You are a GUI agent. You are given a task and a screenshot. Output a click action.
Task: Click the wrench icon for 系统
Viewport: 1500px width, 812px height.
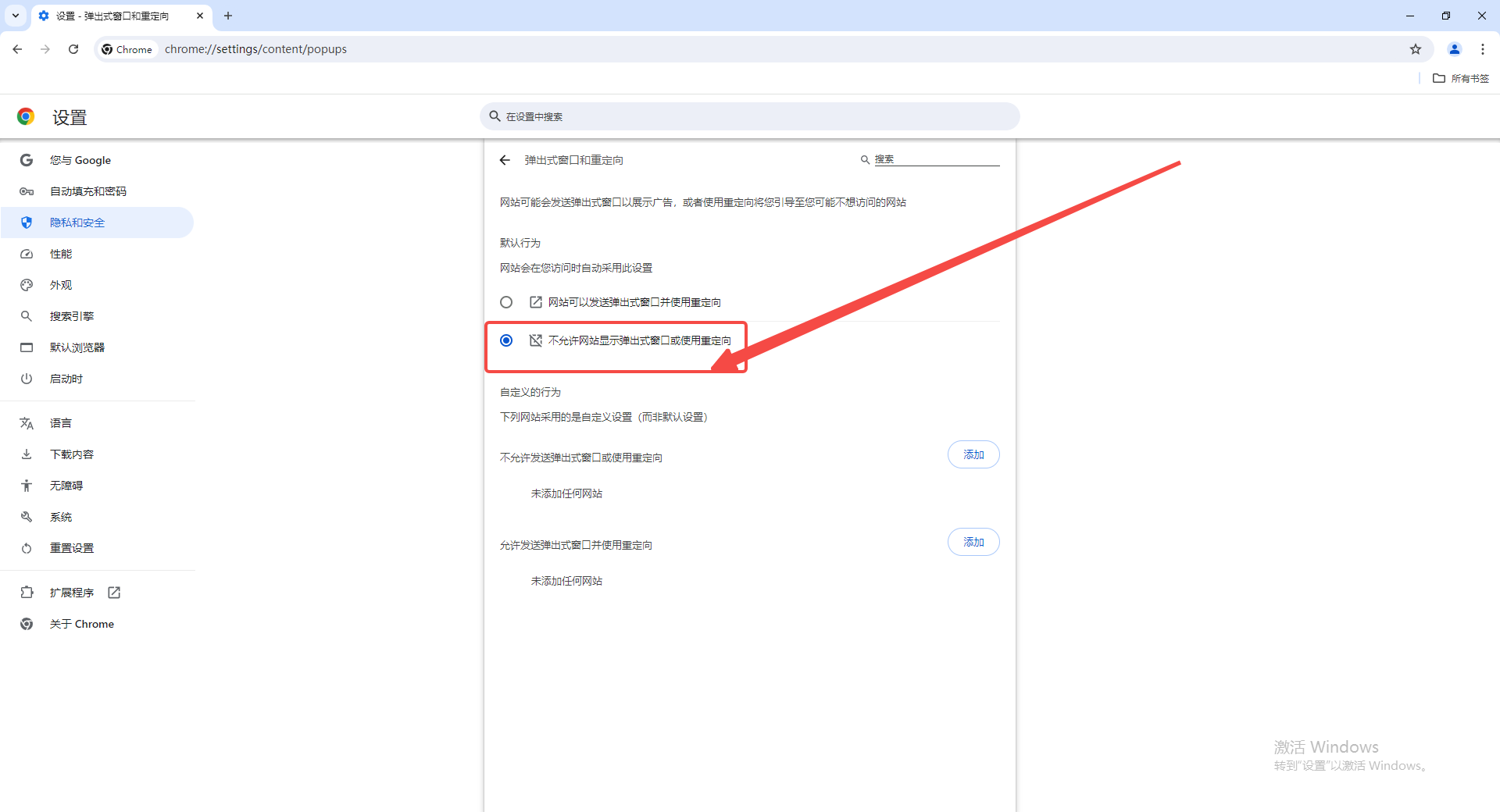tap(27, 517)
